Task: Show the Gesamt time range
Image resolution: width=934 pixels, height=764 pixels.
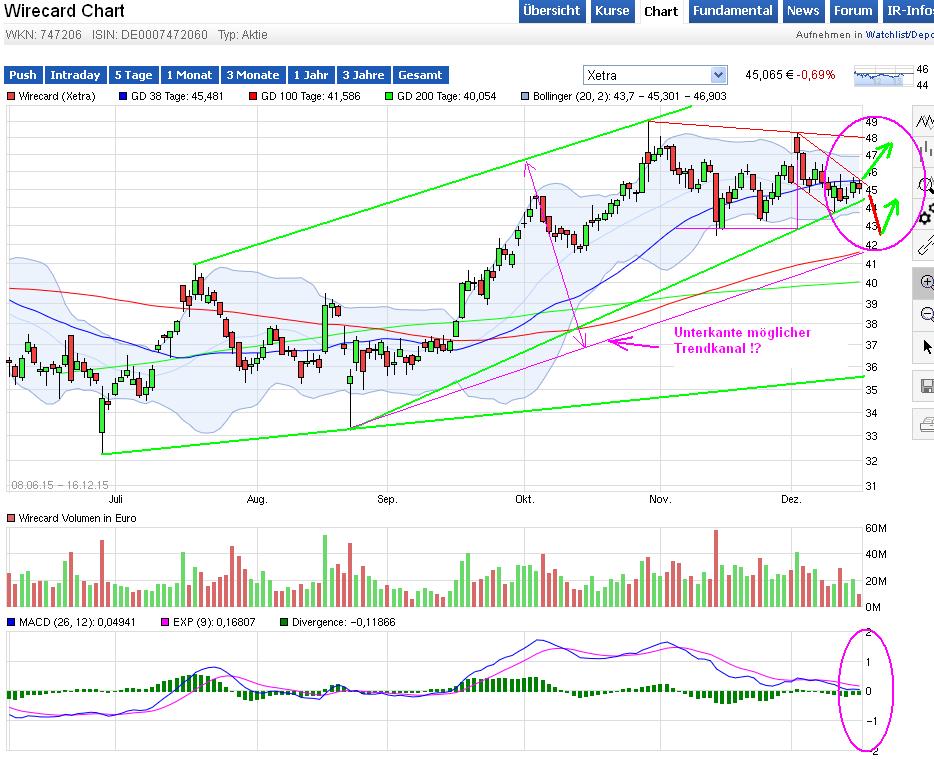Action: [x=420, y=75]
